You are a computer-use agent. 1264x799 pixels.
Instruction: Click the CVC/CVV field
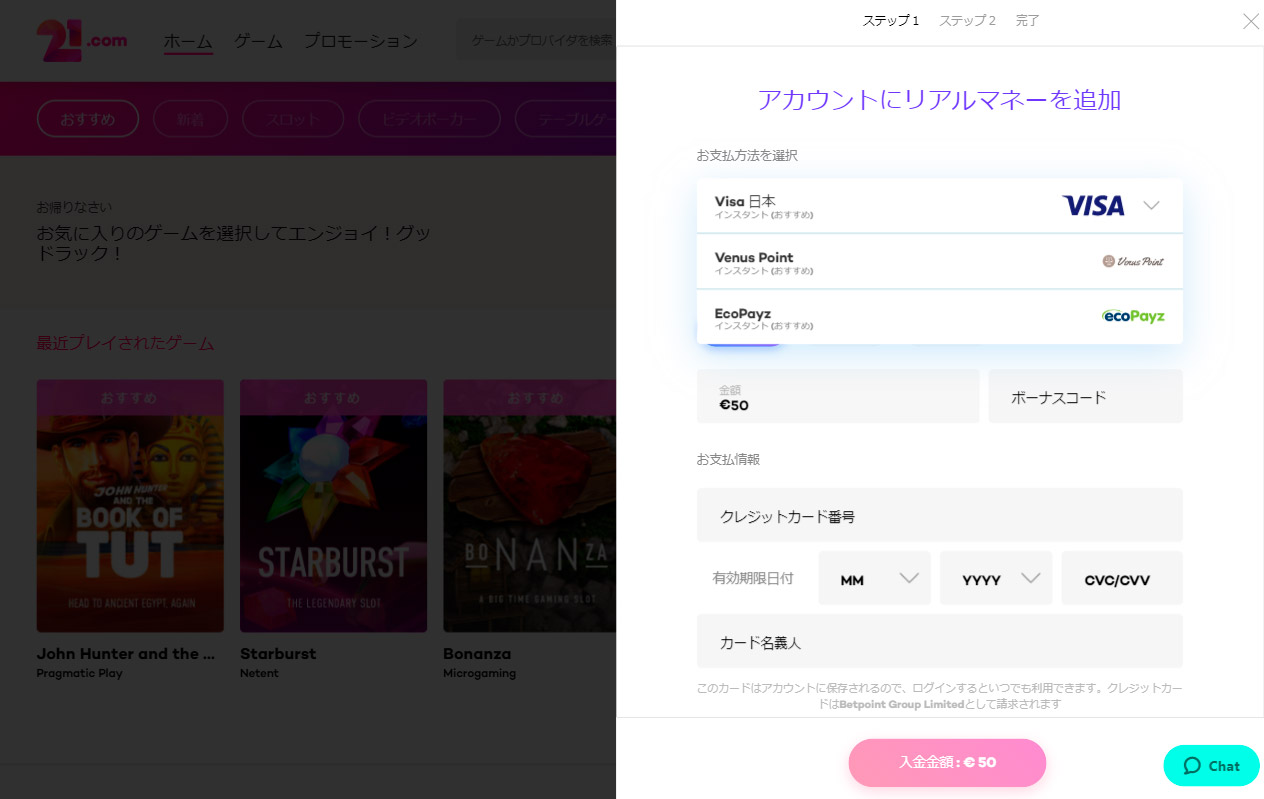[x=1122, y=578]
